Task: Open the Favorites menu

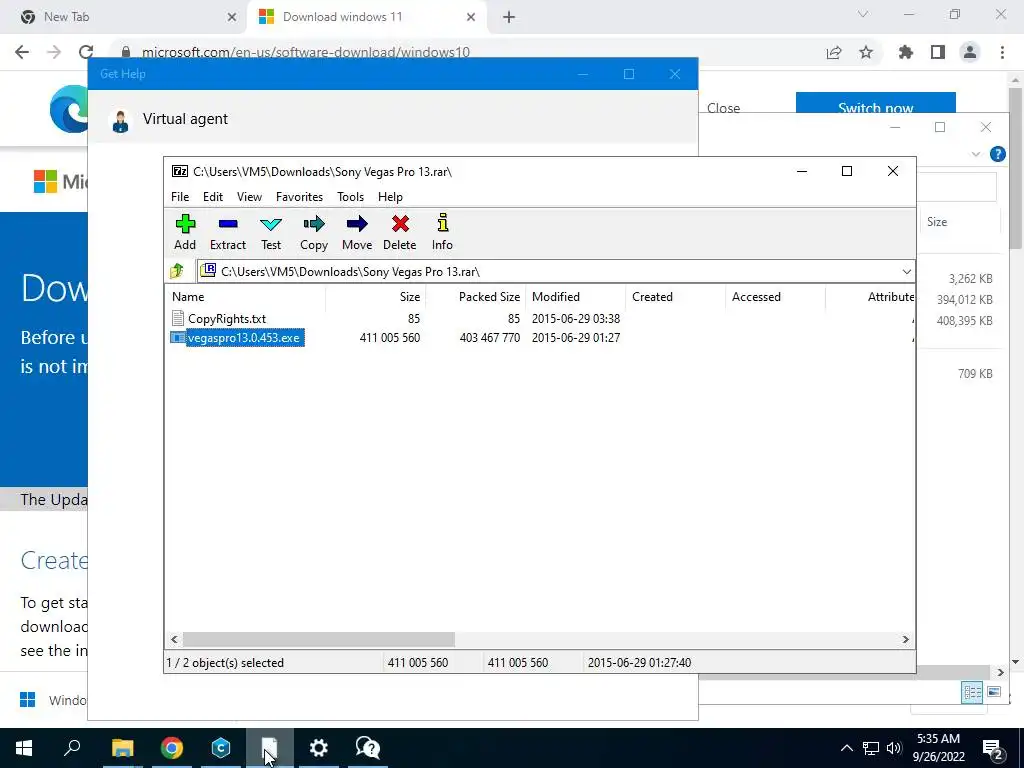Action: click(299, 197)
